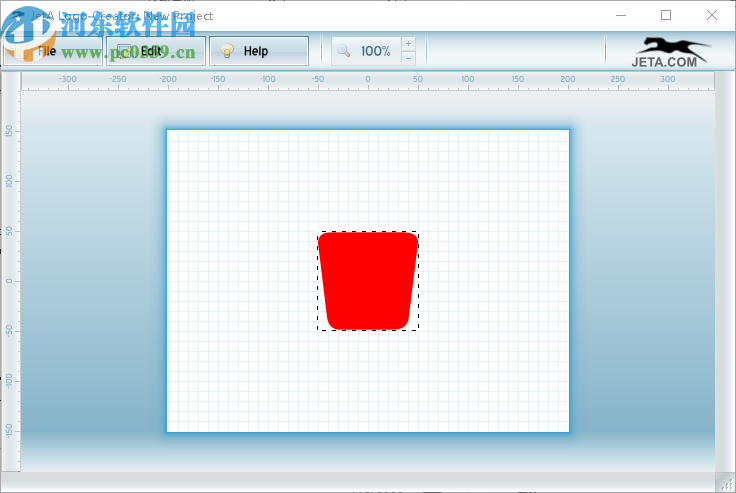Open the File menu
Viewport: 736px width, 493px height.
point(53,51)
